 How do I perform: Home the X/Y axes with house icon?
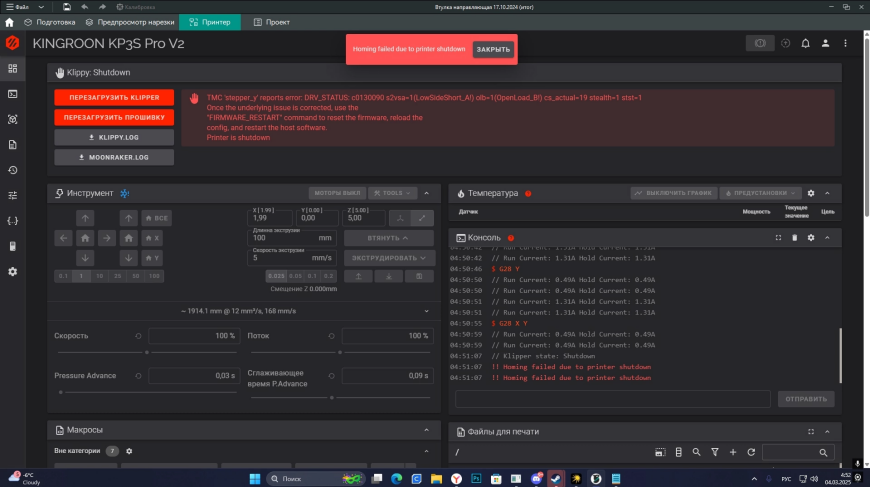tap(85, 238)
